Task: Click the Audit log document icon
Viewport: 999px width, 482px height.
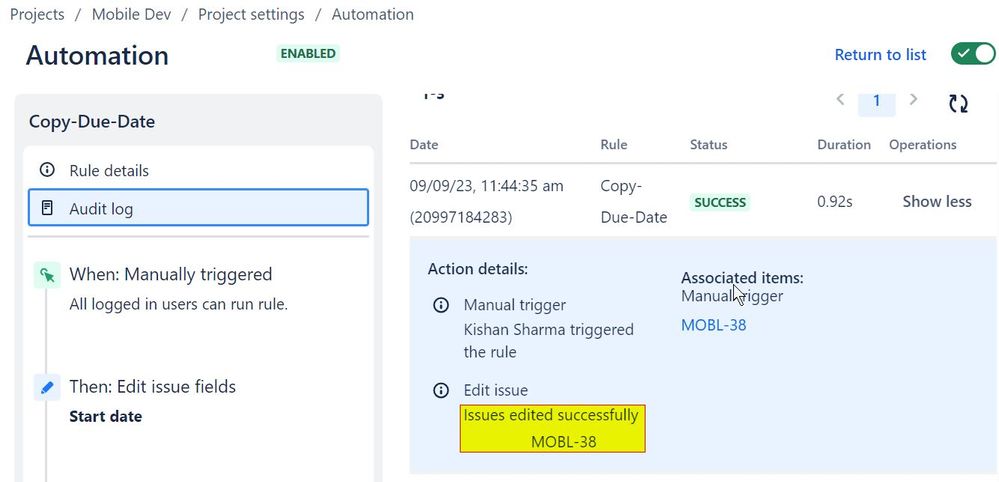Action: coord(47,208)
